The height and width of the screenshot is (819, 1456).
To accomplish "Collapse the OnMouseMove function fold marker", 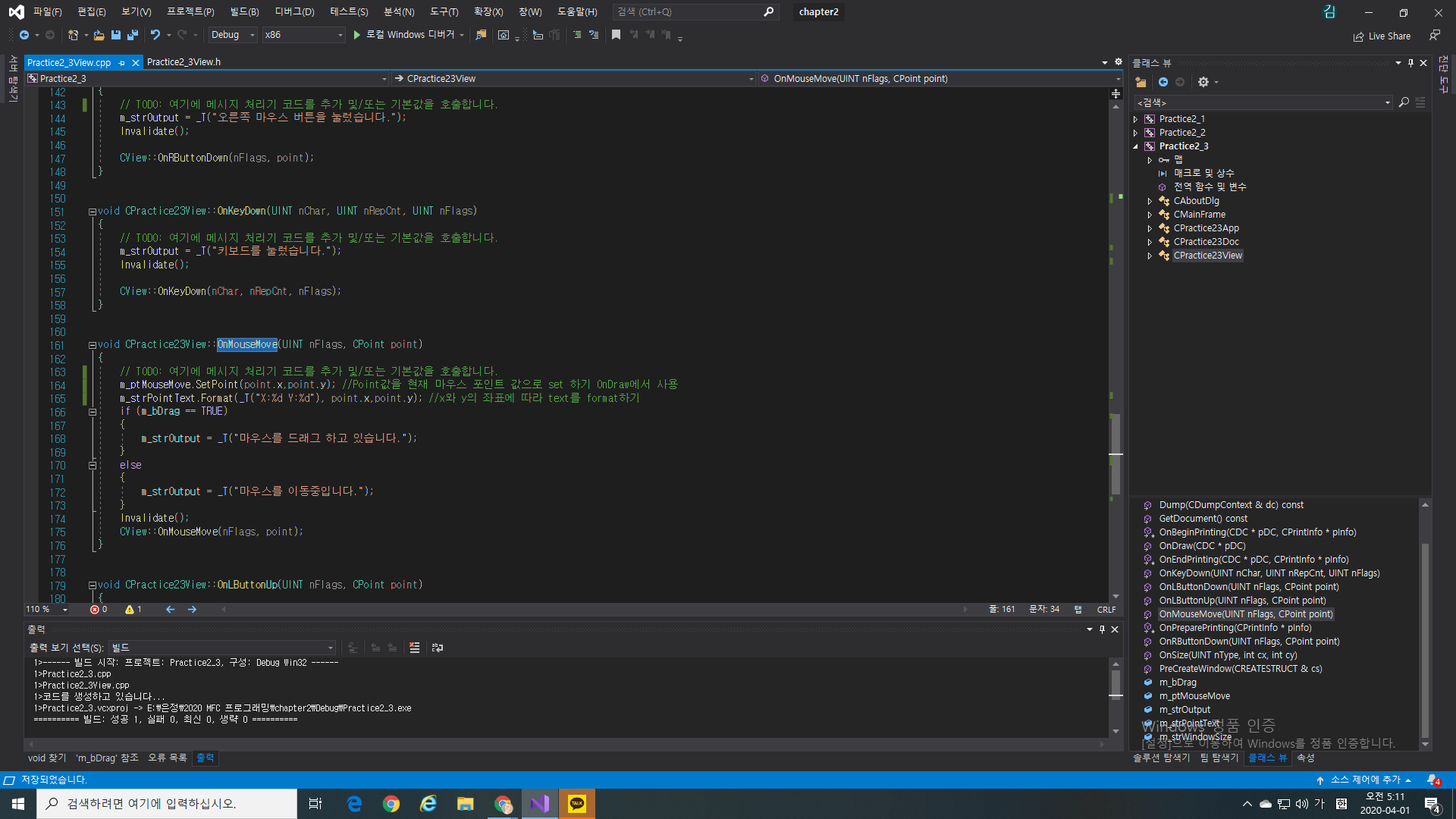I will [93, 345].
